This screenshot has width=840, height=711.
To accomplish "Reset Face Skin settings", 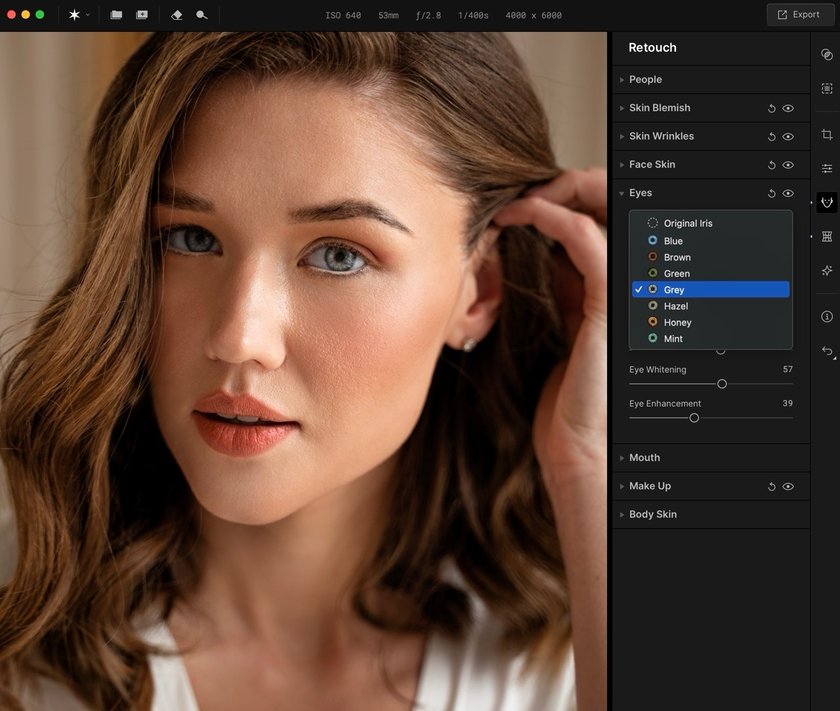I will tap(771, 165).
